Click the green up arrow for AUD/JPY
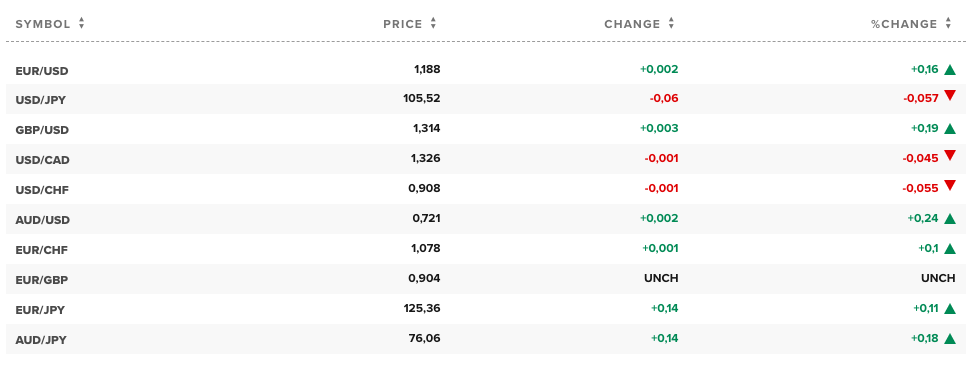 tap(949, 338)
